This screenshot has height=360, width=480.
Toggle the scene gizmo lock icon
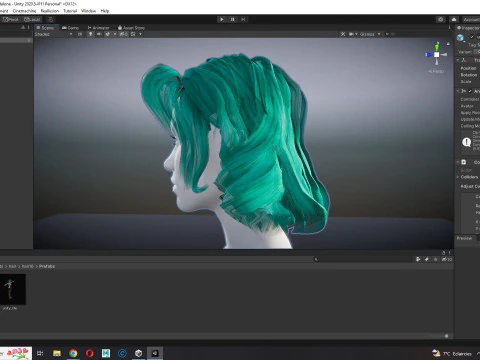448,44
